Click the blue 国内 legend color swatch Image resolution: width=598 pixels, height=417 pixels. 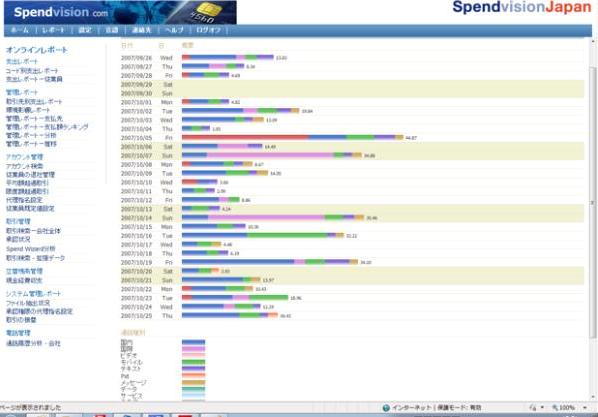193,342
